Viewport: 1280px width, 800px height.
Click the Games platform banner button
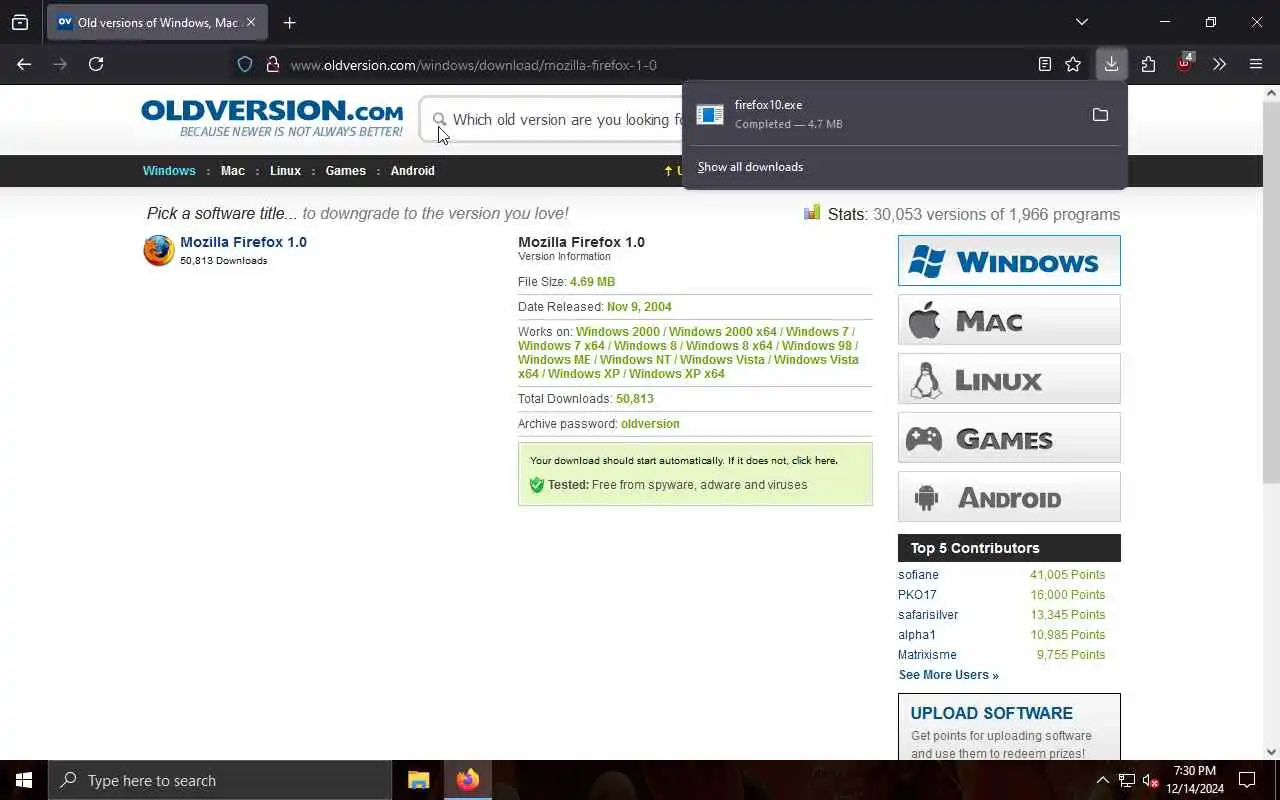coord(1009,438)
